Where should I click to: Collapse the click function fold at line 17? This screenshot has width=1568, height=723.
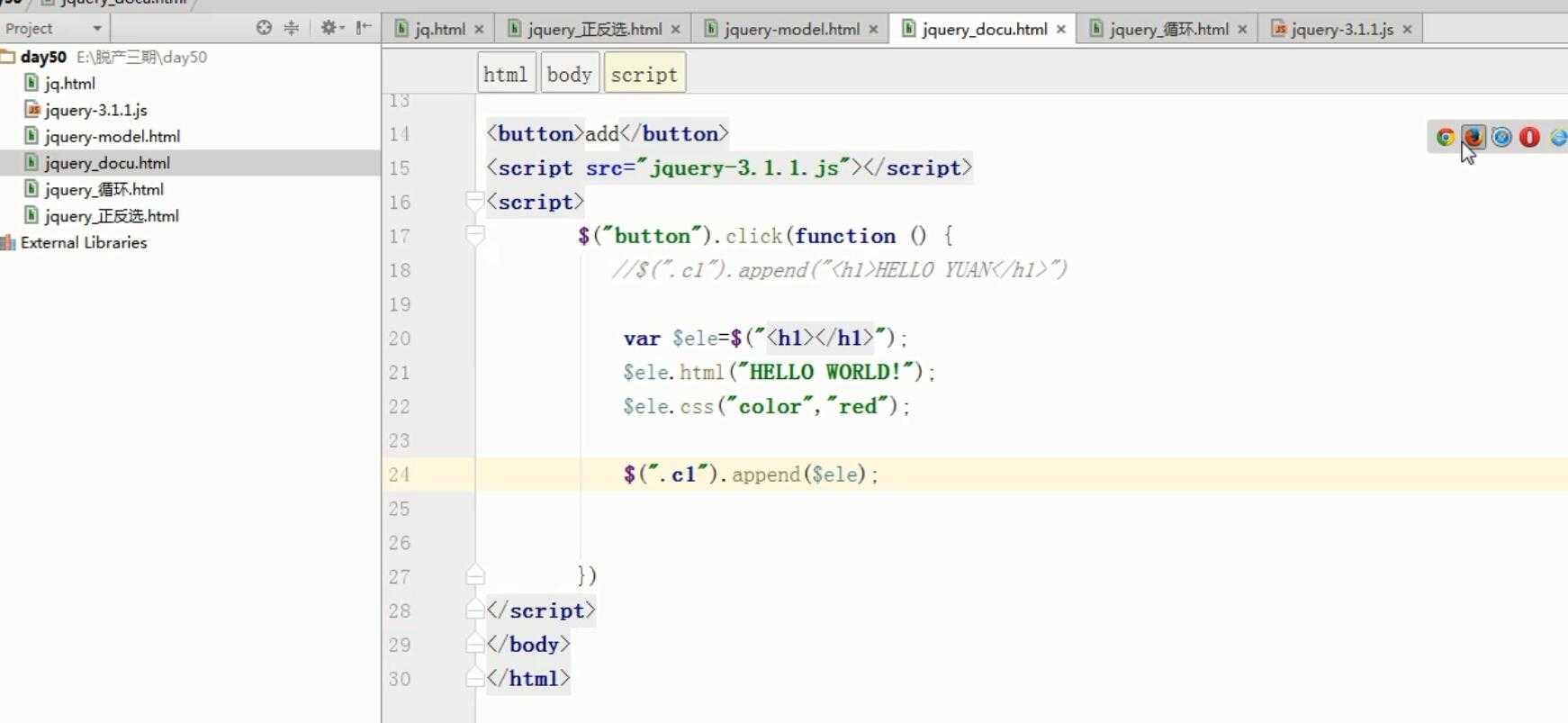[x=475, y=236]
